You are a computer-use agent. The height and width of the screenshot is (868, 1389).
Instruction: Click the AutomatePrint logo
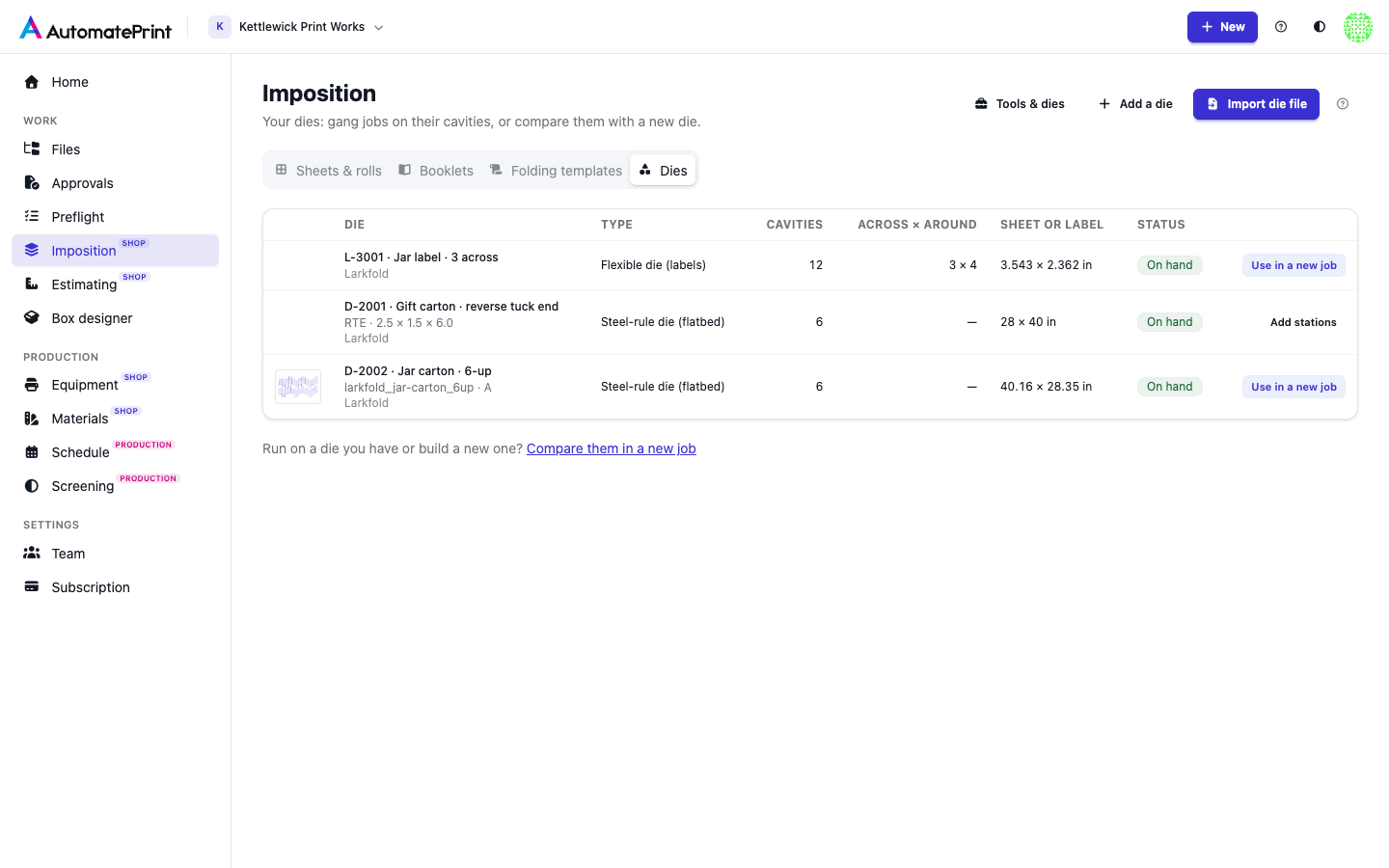point(95,28)
